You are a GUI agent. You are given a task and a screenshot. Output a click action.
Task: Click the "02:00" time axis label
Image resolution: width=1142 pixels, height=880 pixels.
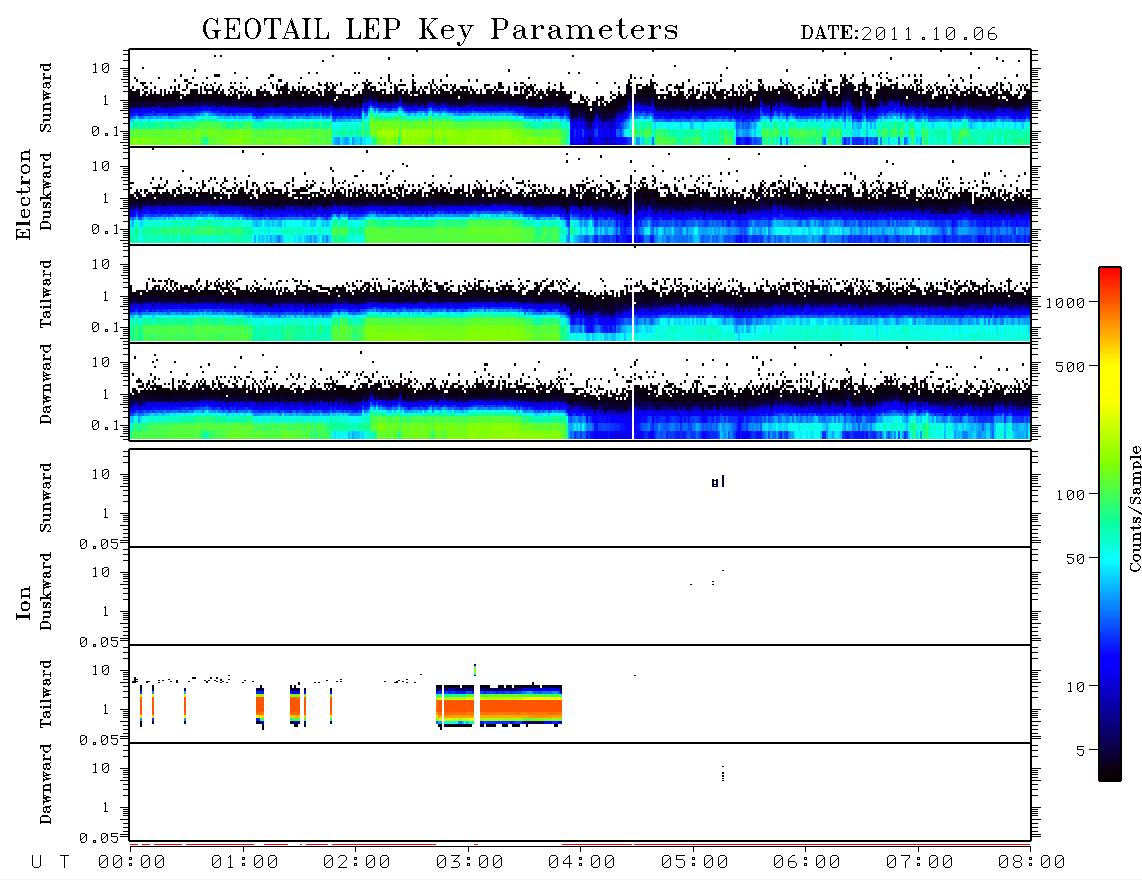click(x=357, y=862)
